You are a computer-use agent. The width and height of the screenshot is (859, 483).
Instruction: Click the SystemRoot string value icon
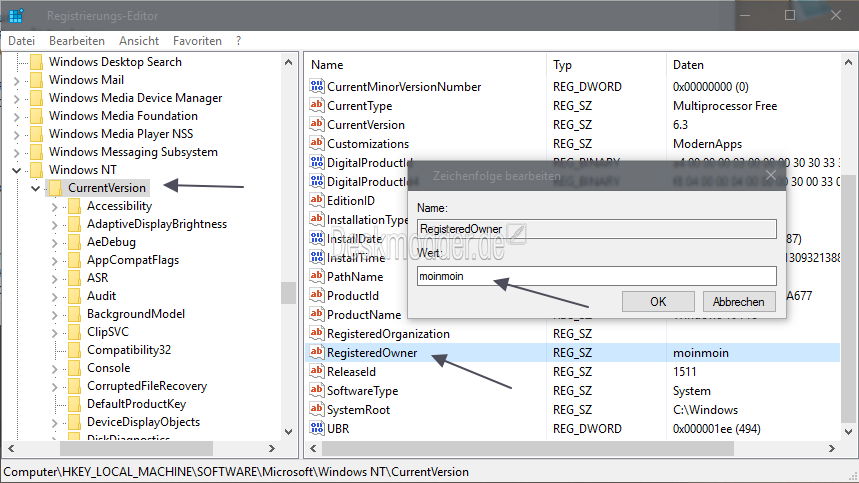coord(317,409)
